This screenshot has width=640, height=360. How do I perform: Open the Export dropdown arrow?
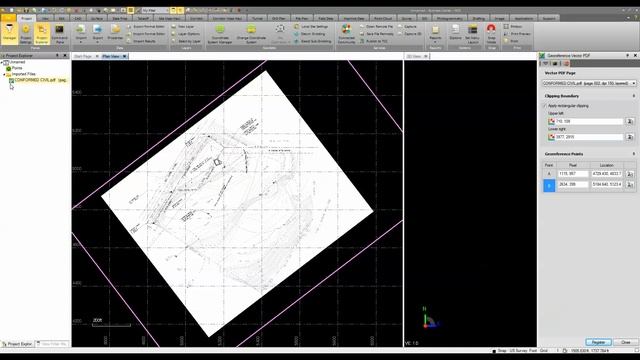(98, 42)
